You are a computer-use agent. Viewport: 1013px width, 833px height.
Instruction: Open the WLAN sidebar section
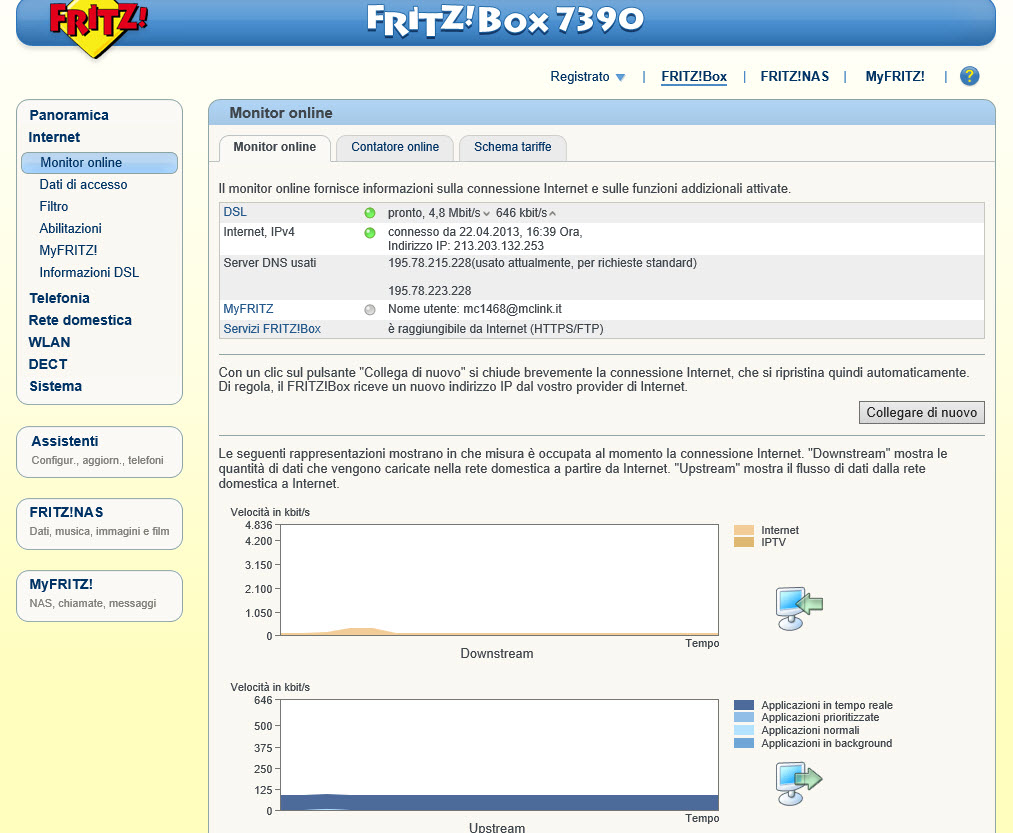(49, 342)
